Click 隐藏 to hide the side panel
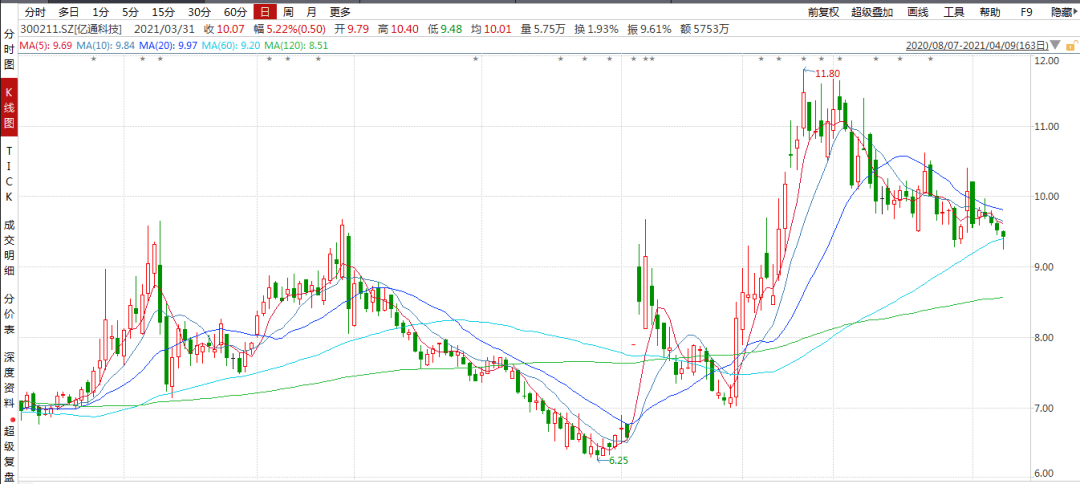Viewport: 1080px width, 484px height. click(x=1063, y=12)
